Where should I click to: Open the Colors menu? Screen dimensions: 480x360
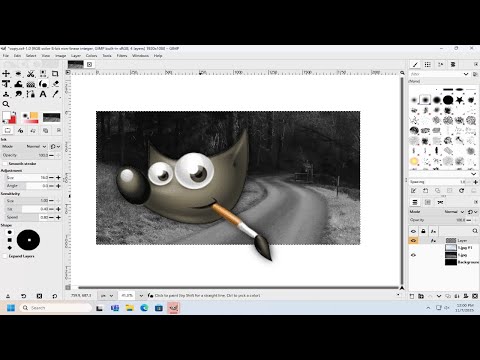click(91, 56)
